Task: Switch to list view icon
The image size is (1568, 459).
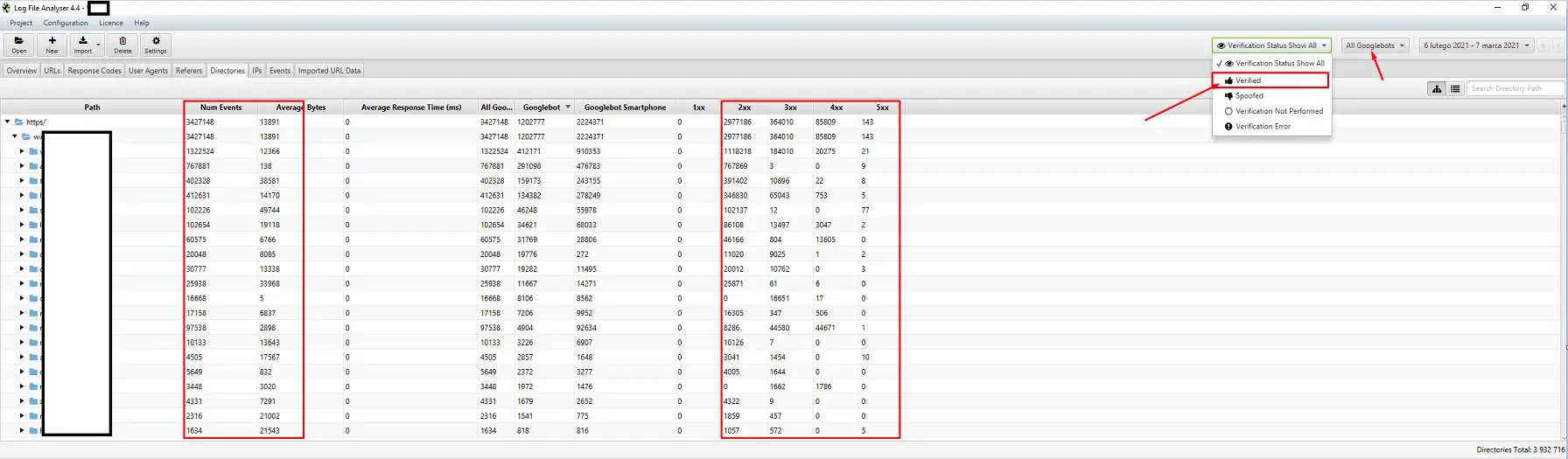Action: pyautogui.click(x=1455, y=88)
